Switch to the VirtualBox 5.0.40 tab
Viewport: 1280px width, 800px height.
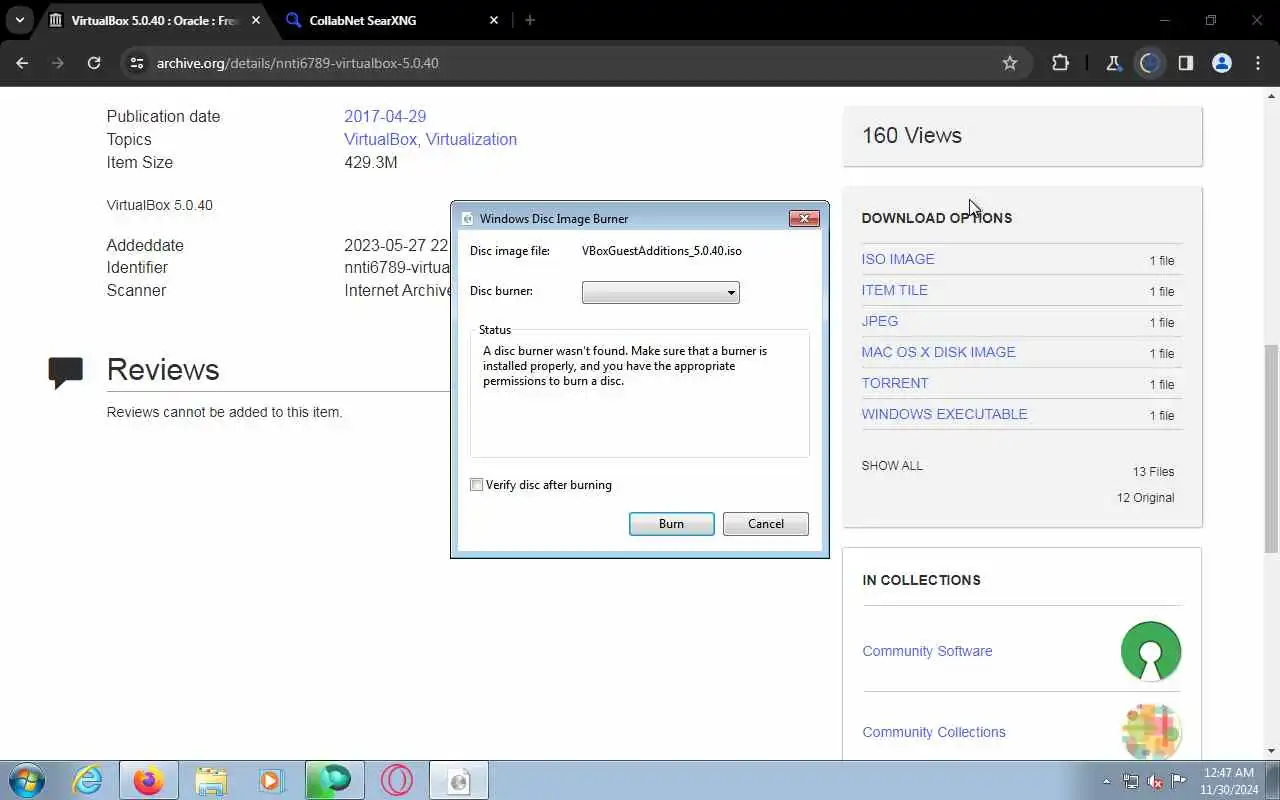click(x=155, y=20)
